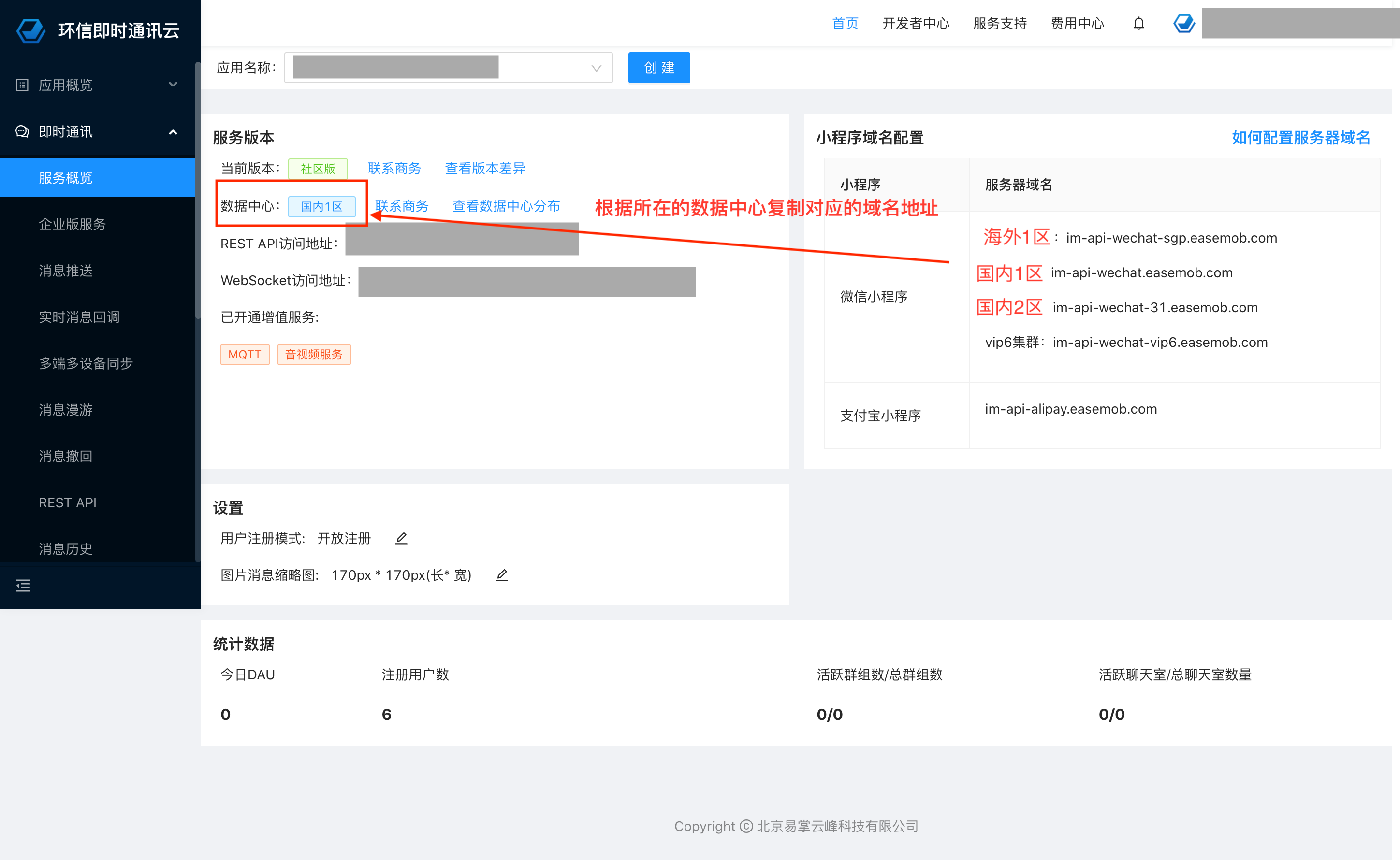The width and height of the screenshot is (1400, 860).
Task: Click the 应用概览 sidebar group label
Action: [65, 85]
